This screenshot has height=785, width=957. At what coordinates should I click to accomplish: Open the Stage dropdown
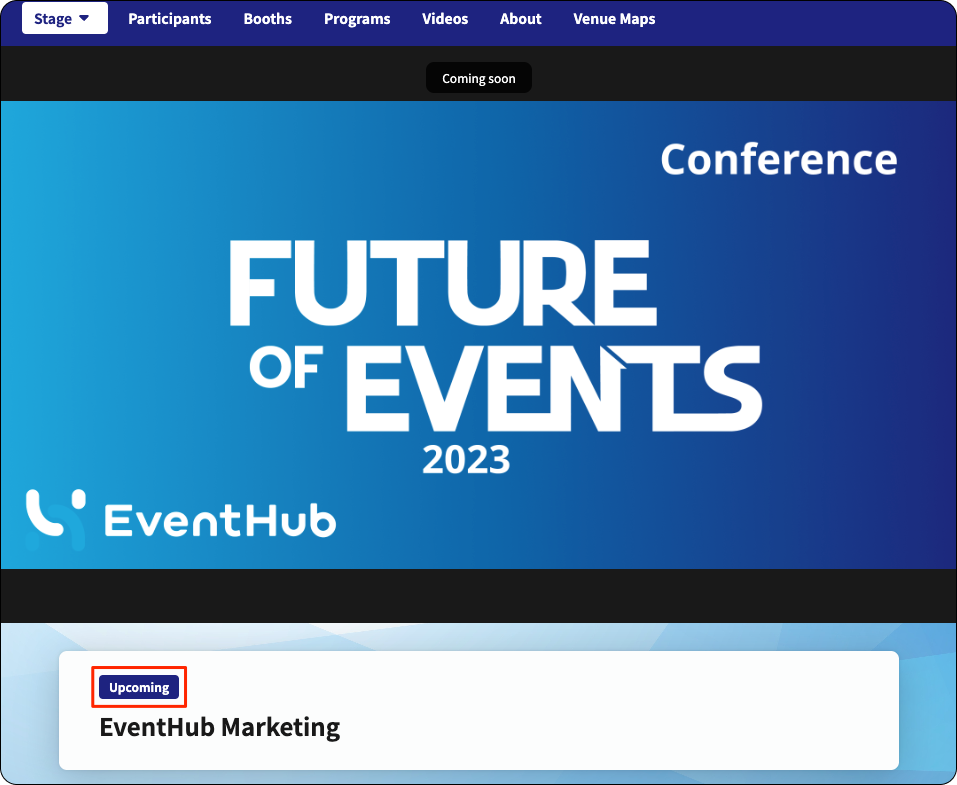(x=65, y=18)
